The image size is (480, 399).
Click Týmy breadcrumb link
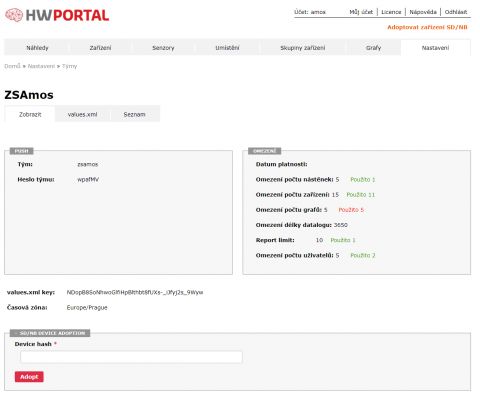[69, 66]
